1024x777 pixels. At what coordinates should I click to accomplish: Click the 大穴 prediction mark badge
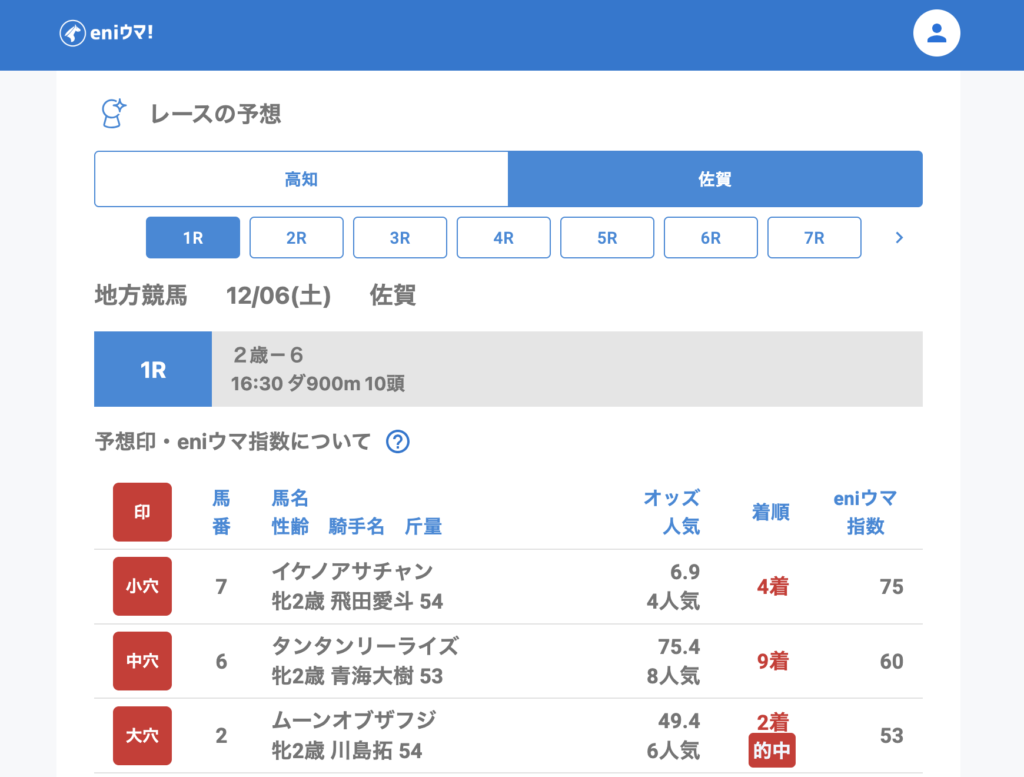[142, 736]
